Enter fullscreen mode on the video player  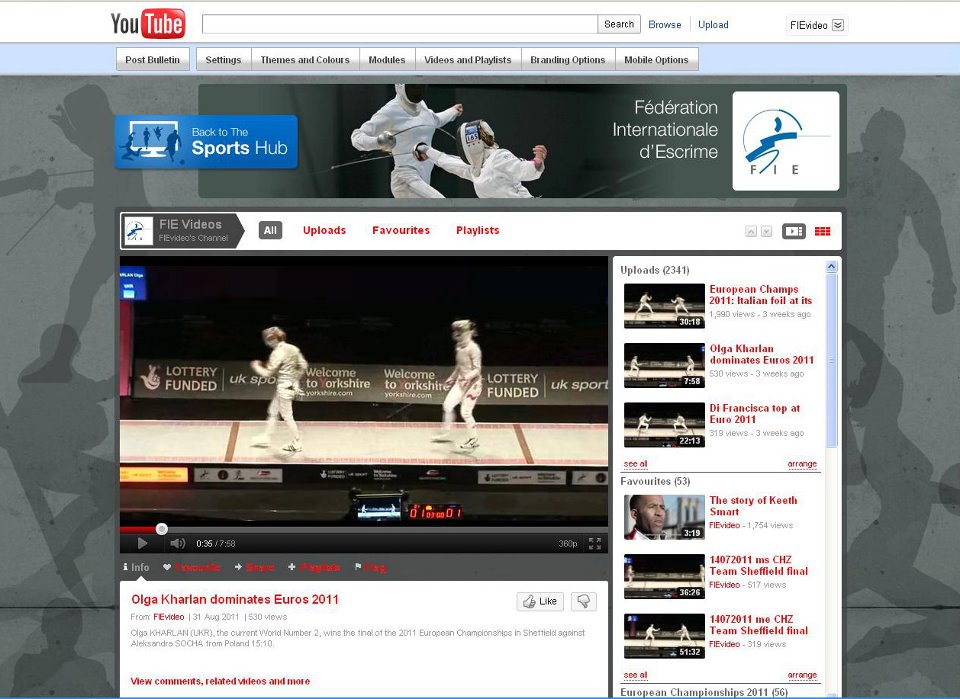[x=595, y=543]
